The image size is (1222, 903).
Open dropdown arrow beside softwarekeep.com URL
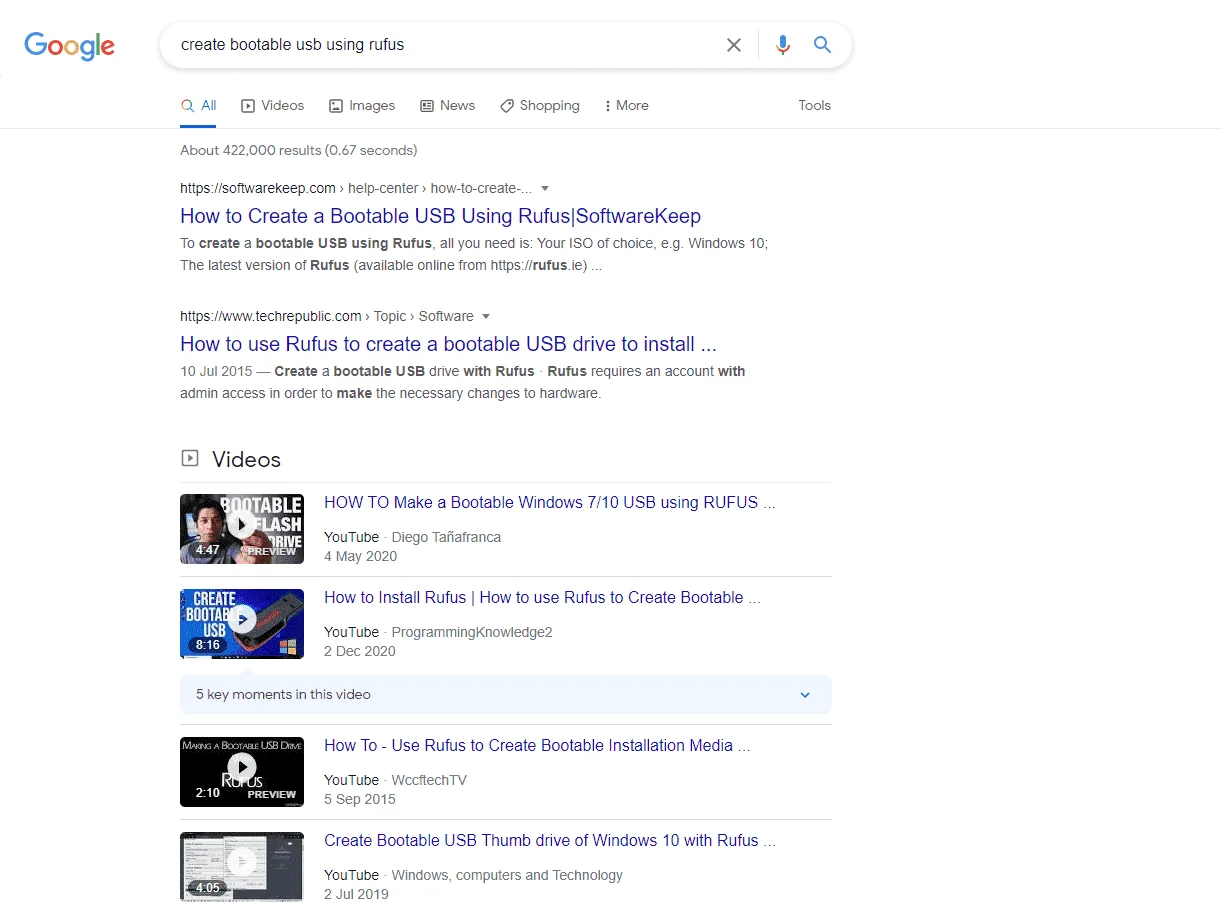[545, 188]
